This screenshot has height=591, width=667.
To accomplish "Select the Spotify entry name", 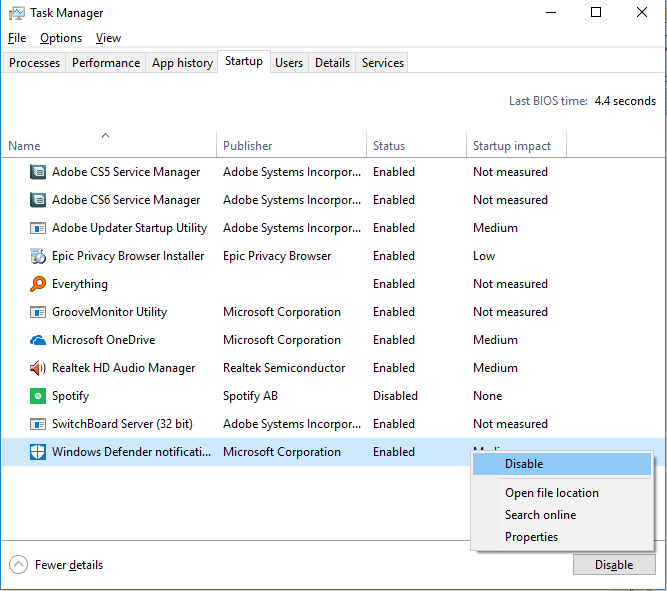I will [x=71, y=396].
